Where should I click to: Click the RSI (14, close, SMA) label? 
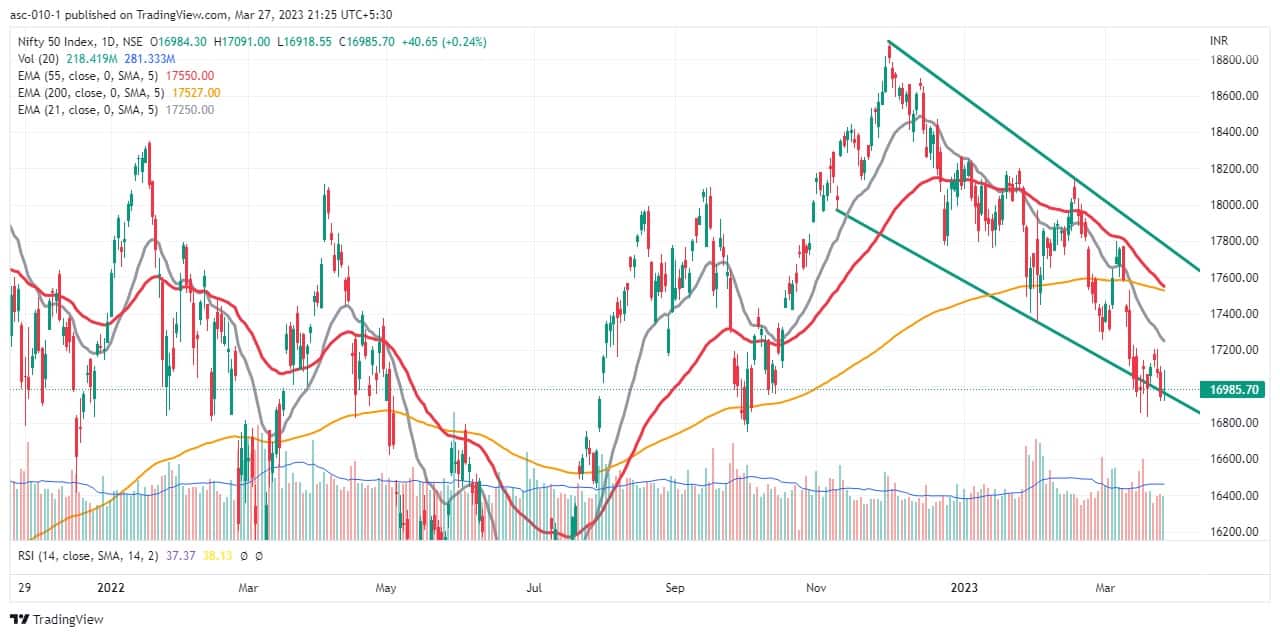click(x=85, y=554)
